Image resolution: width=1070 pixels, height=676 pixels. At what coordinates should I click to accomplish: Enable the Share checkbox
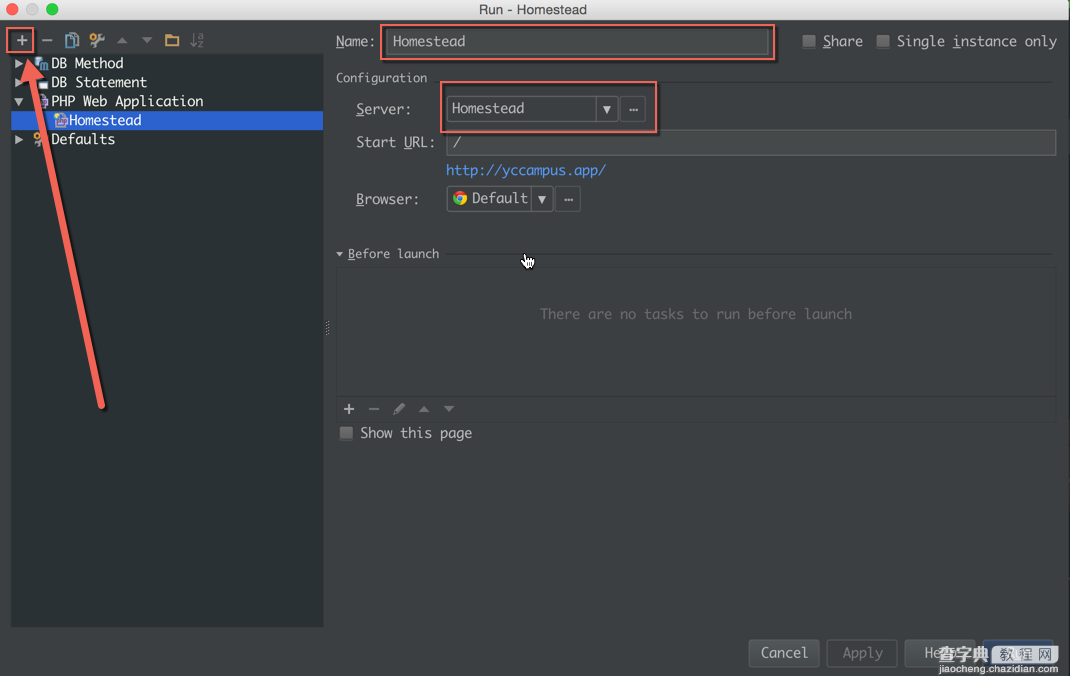[809, 42]
